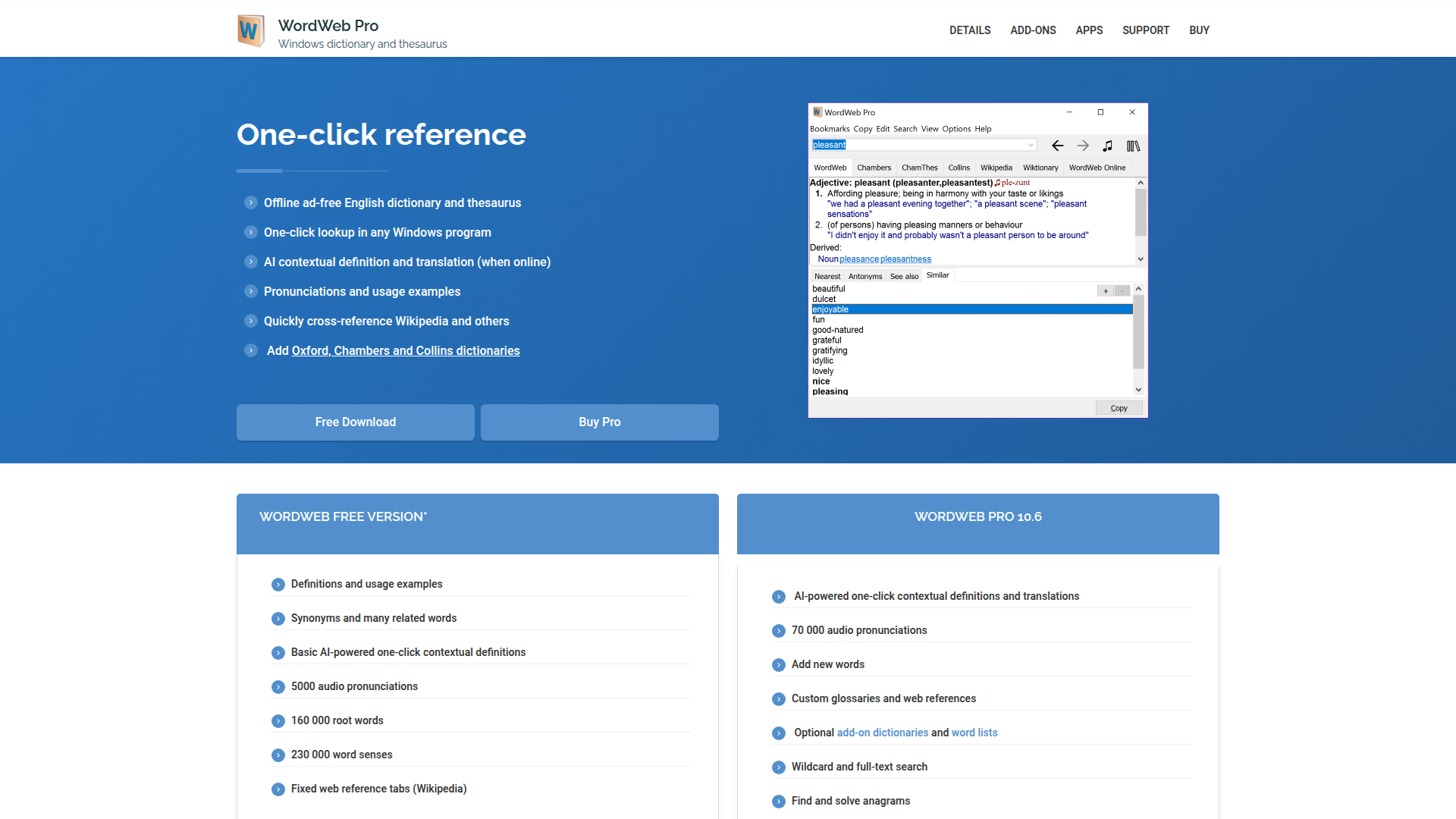Click the definition pane scroll-up arrow

[1140, 183]
